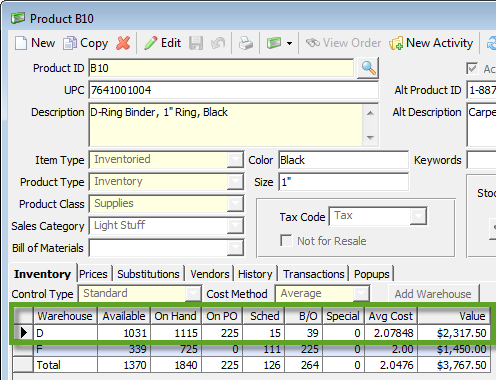The width and height of the screenshot is (496, 380).
Task: Open the Item Type dropdown
Action: (x=235, y=160)
